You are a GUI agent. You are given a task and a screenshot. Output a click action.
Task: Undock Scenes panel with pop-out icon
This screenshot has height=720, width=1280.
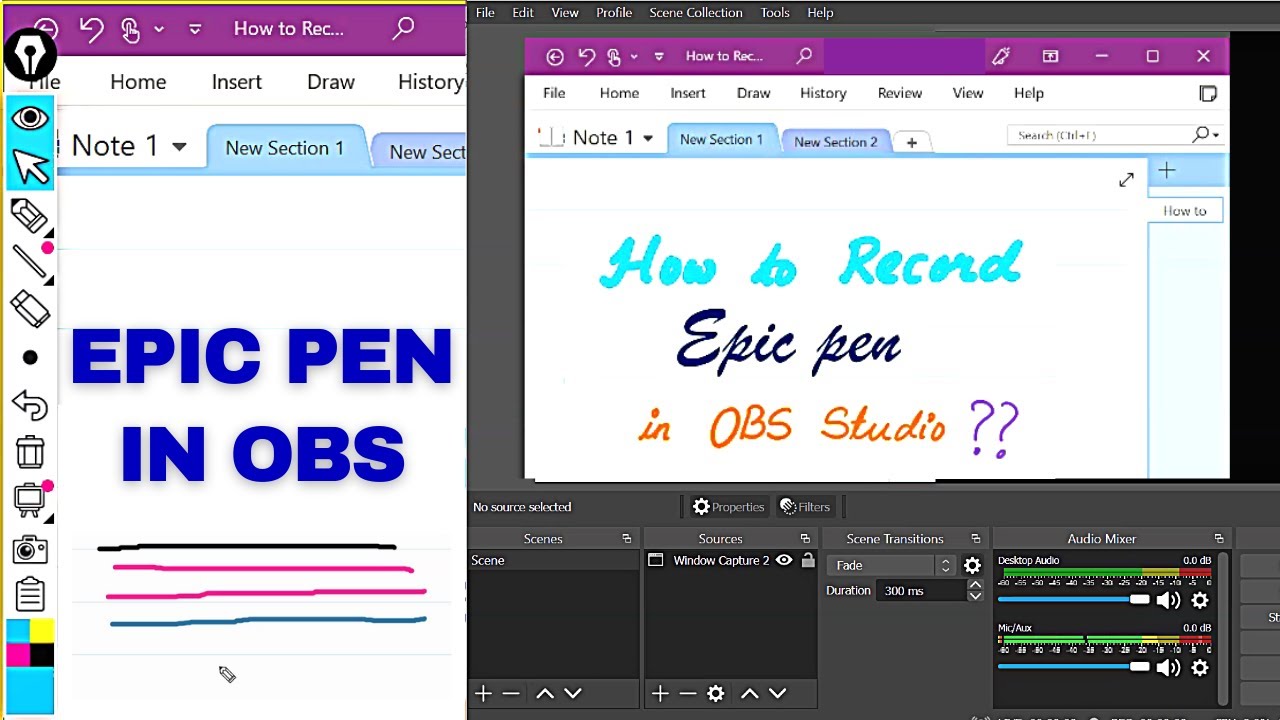(627, 539)
